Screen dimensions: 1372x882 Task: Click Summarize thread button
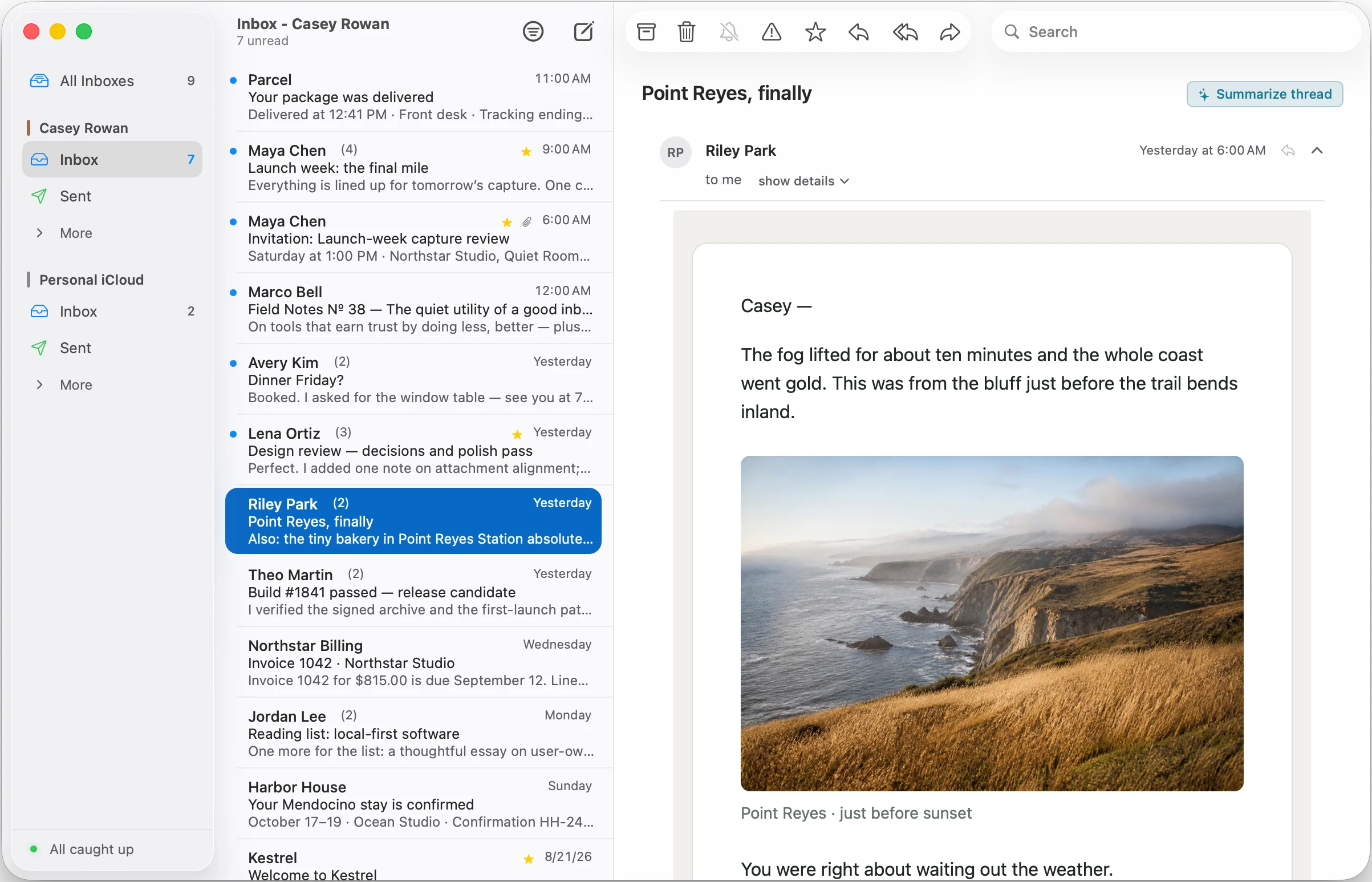click(x=1265, y=94)
